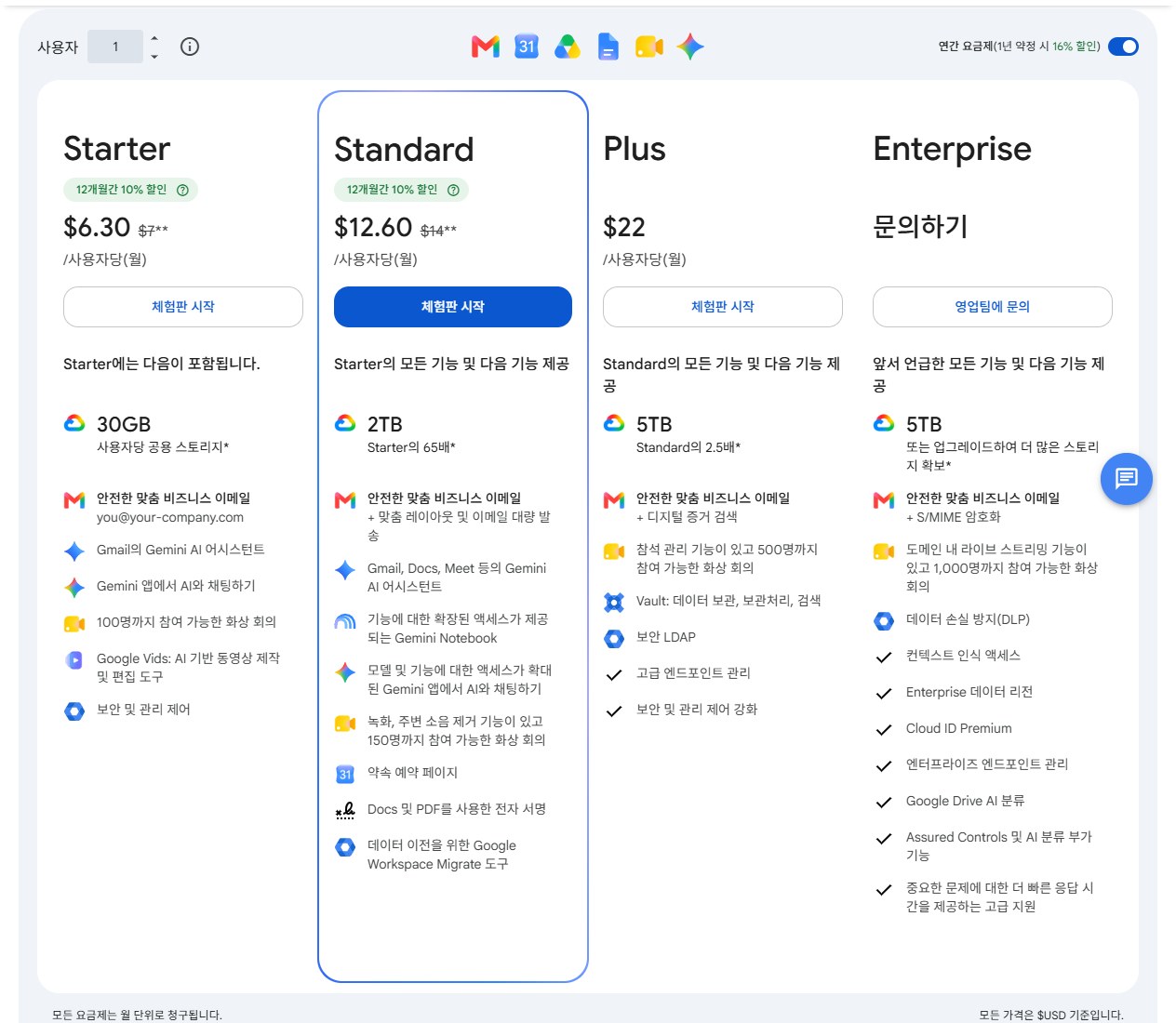Image resolution: width=1176 pixels, height=1023 pixels.
Task: Click e-signature icon beside 전자 서명
Action: point(345,810)
